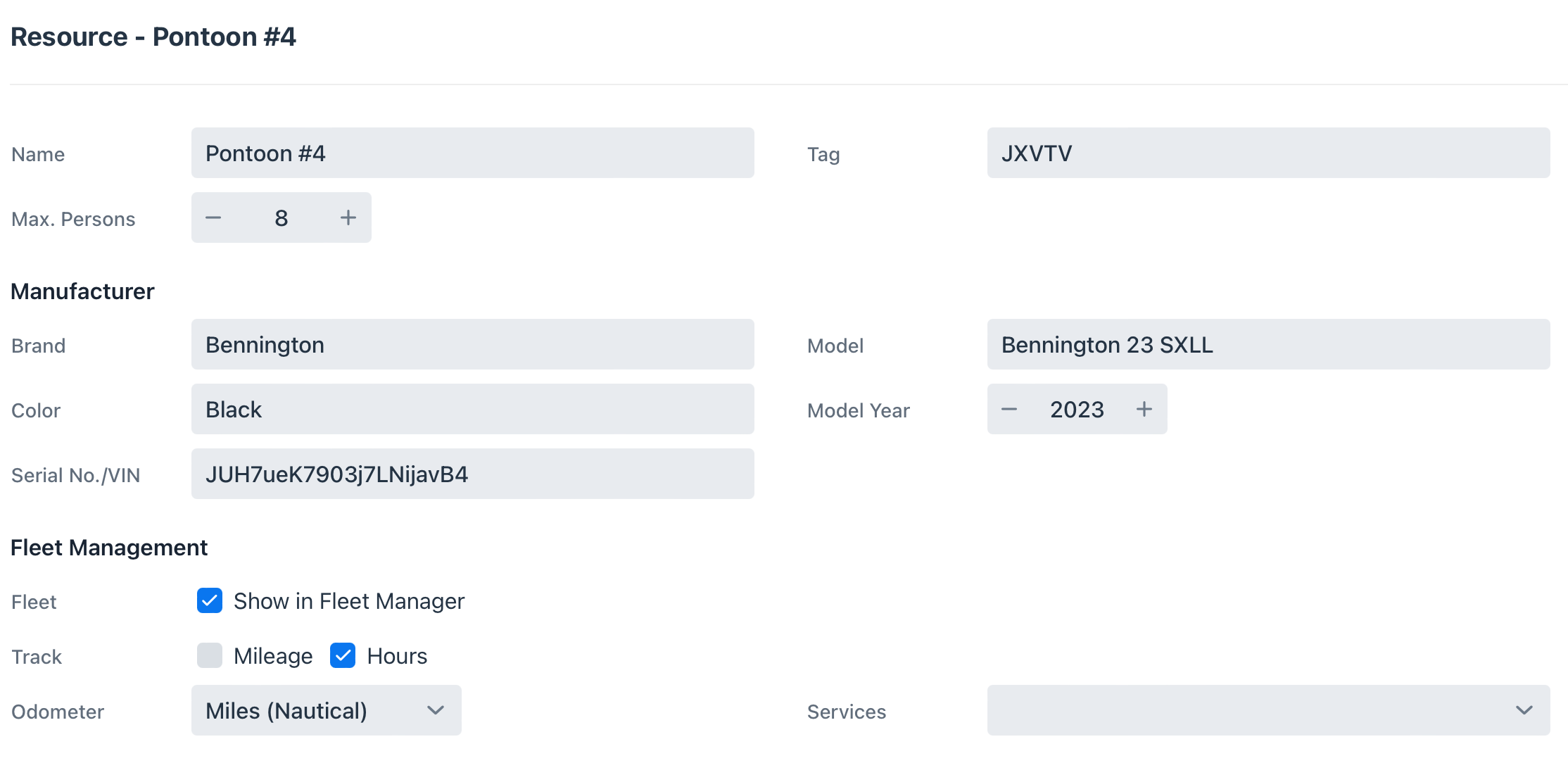Viewport: 1568px width, 763px height.
Task: Edit the Model field Bennington 23 SXLL
Action: 1268,345
